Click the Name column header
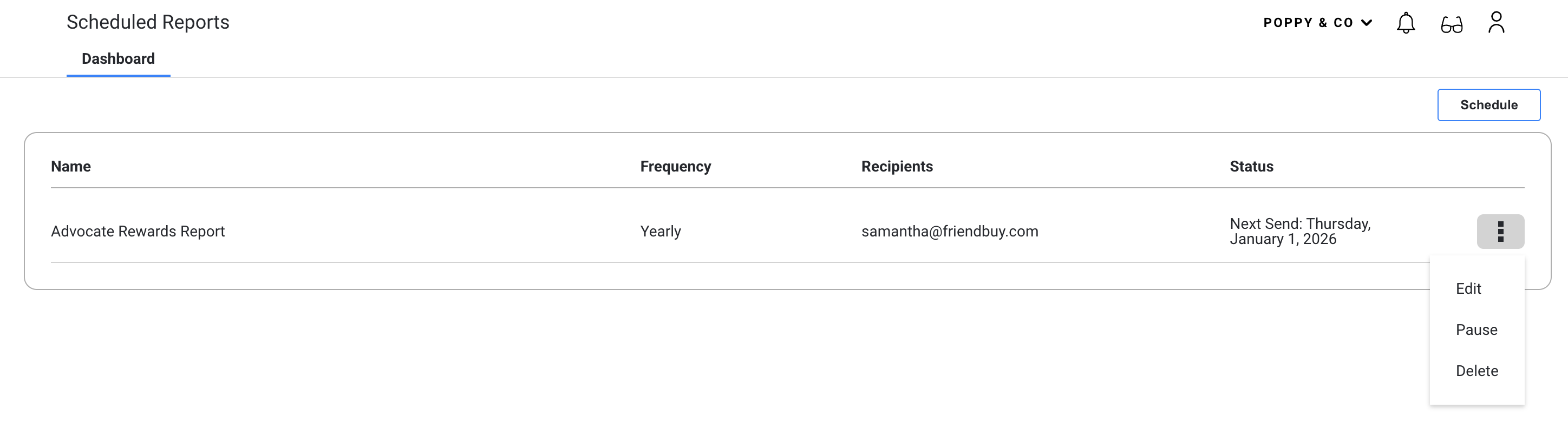The height and width of the screenshot is (448, 1568). point(70,167)
